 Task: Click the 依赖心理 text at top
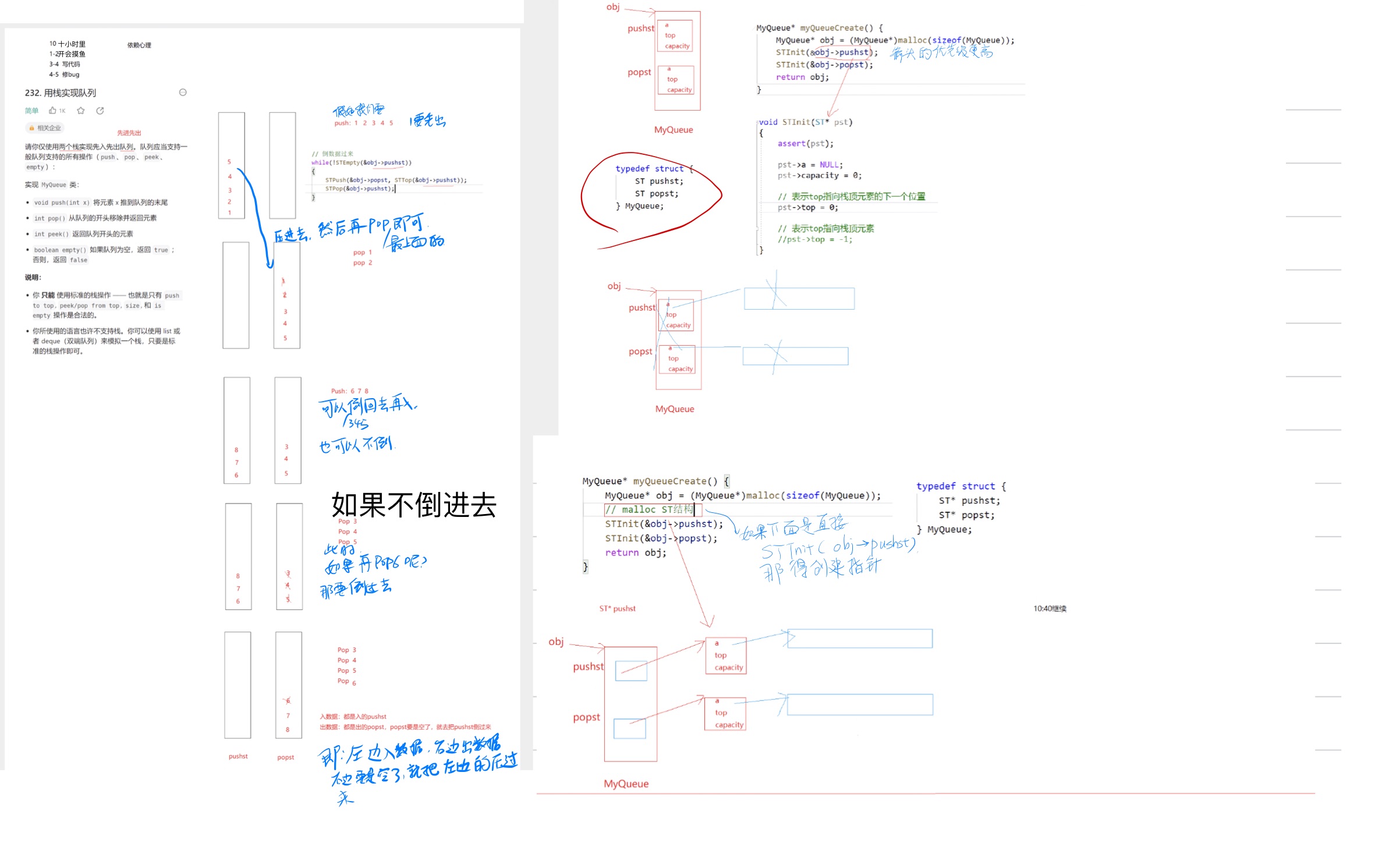[139, 45]
